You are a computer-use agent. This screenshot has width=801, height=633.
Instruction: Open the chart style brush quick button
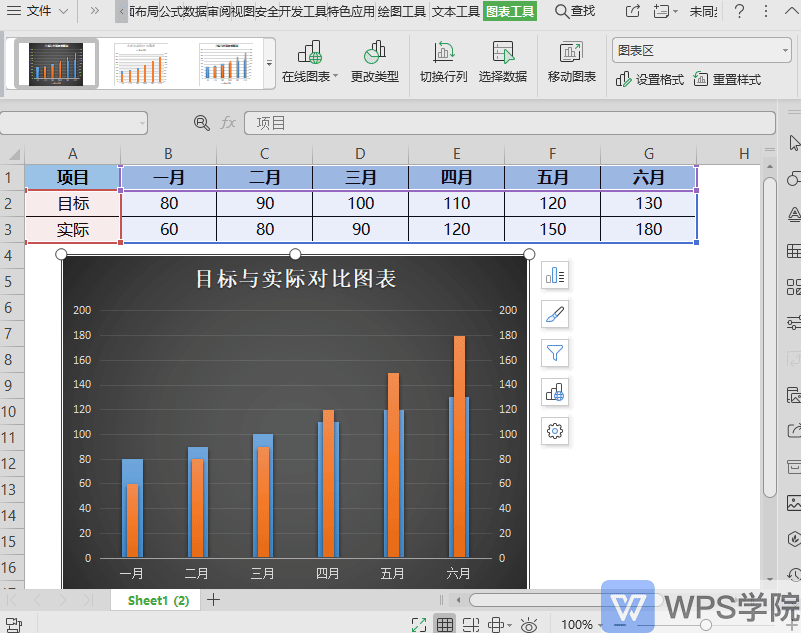555,314
